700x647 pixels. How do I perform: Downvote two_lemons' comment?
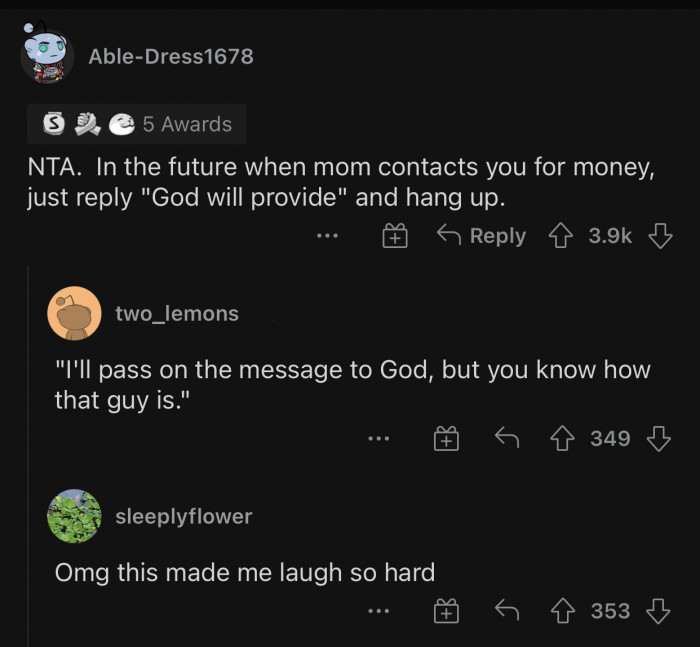tap(657, 438)
